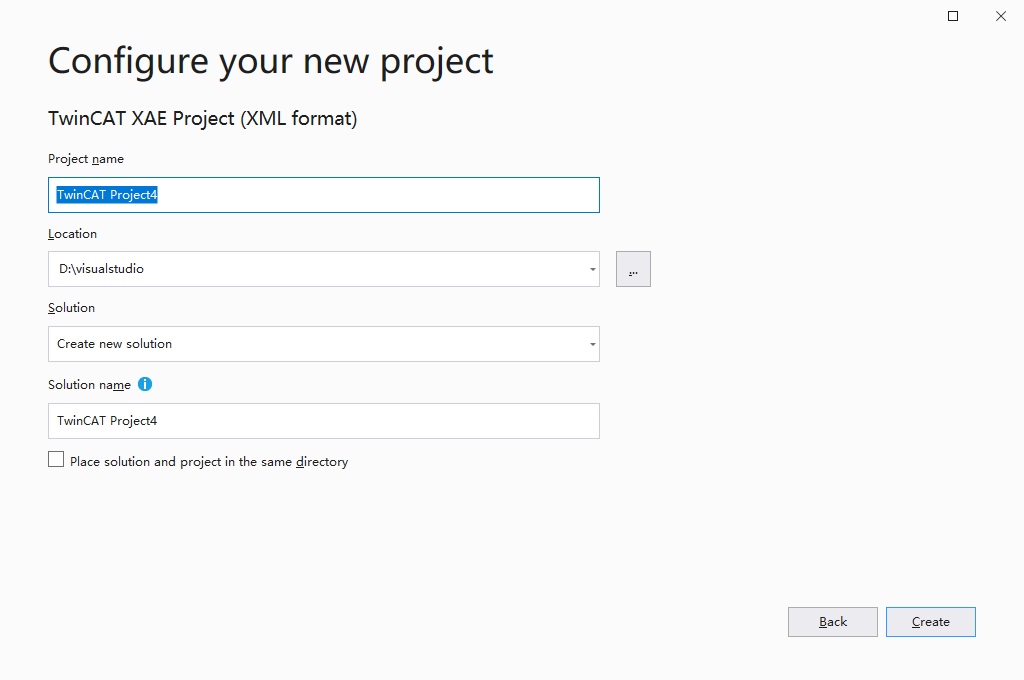Expand the Solution dropdown arrow
Image resolution: width=1024 pixels, height=680 pixels.
point(592,344)
